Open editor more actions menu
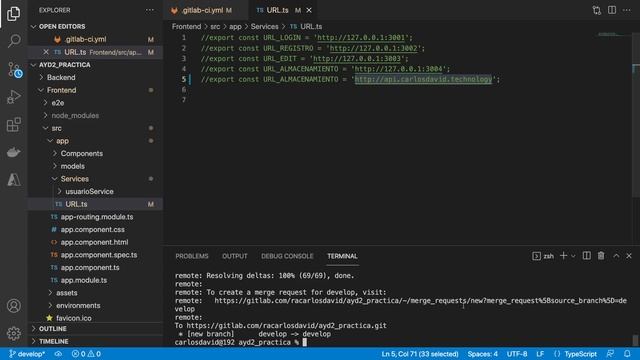Image resolution: width=640 pixels, height=360 pixels. point(627,10)
